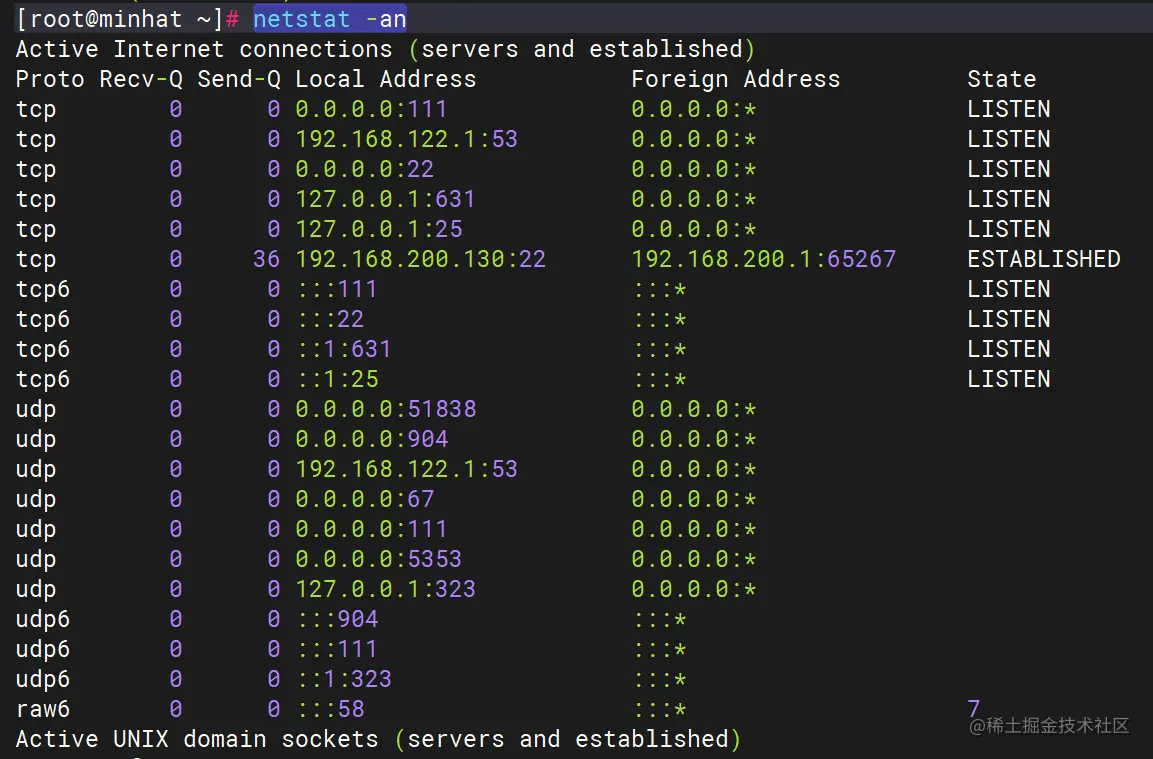The height and width of the screenshot is (759, 1153).
Task: Click LISTEN state for ::1:25 row
Action: click(x=1009, y=379)
